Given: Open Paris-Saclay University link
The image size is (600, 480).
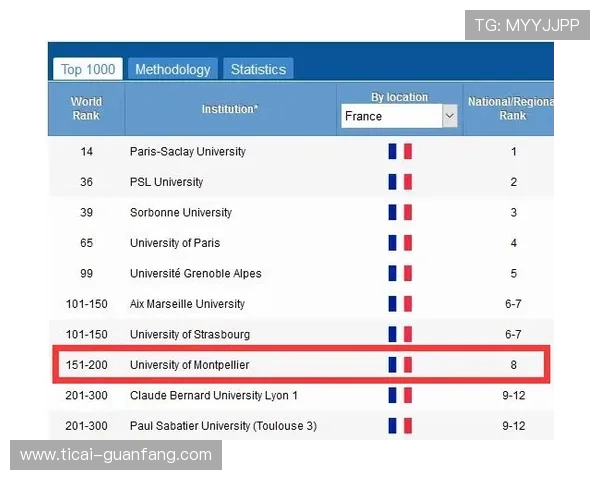Looking at the screenshot, I should (x=188, y=152).
